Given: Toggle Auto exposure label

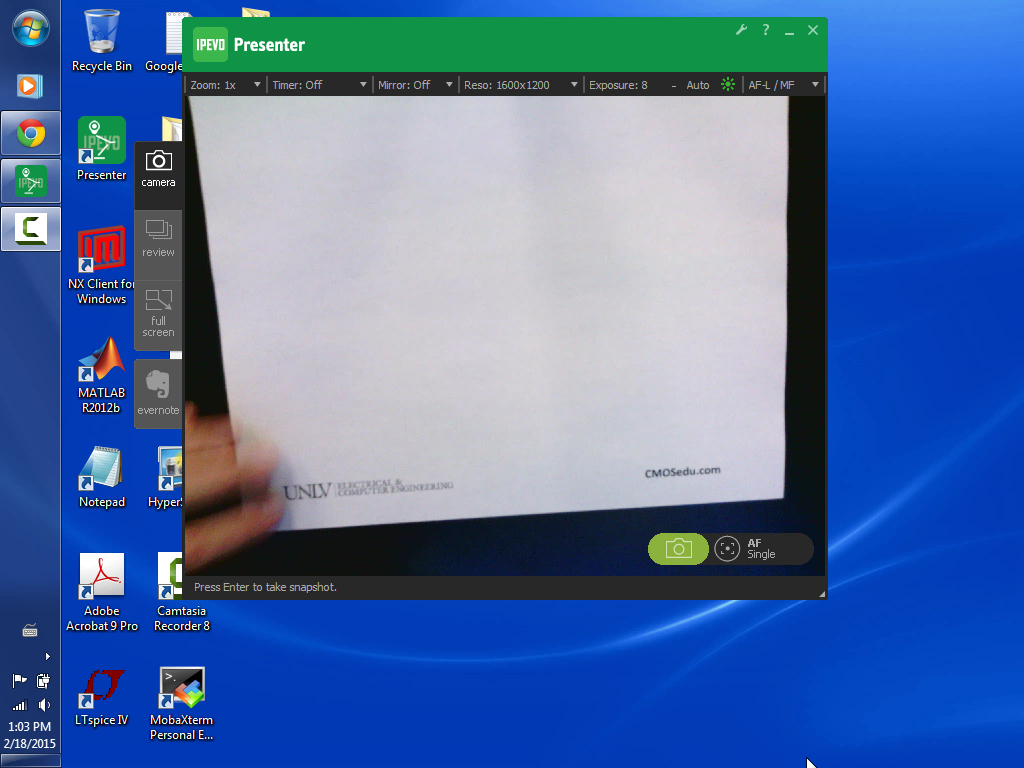Looking at the screenshot, I should click(698, 85).
